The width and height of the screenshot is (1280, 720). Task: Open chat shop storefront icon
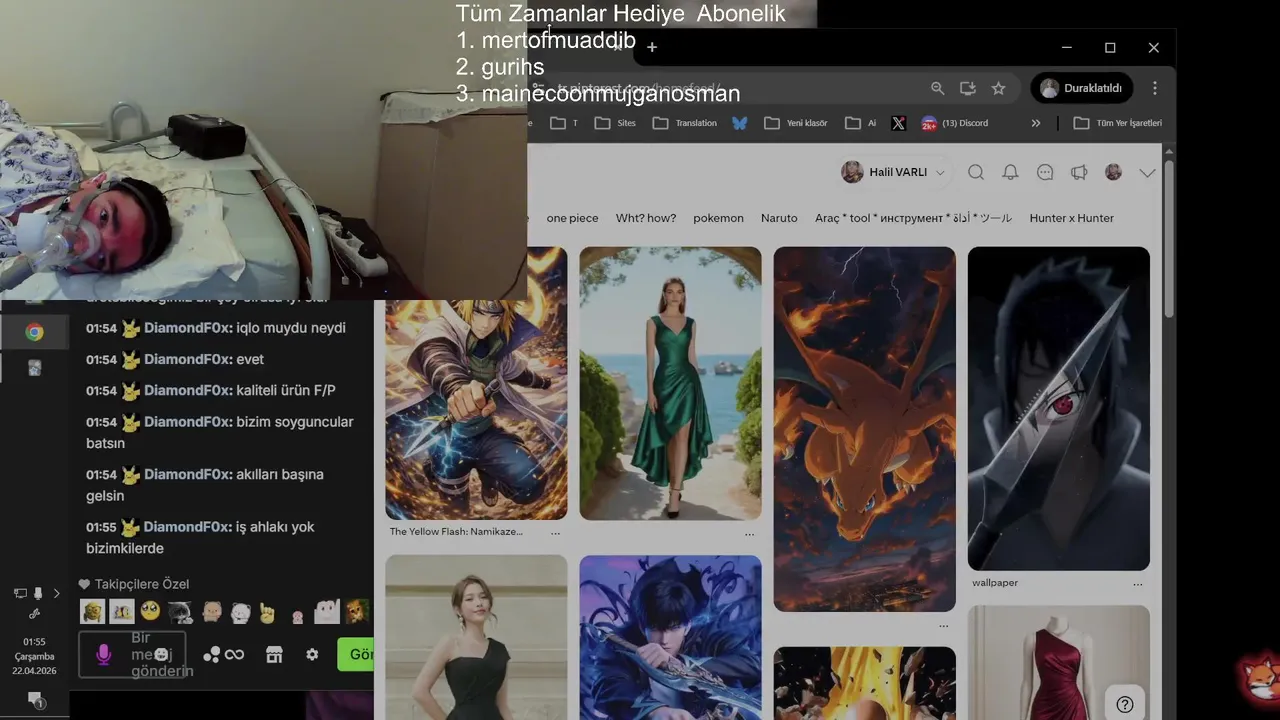(x=274, y=655)
